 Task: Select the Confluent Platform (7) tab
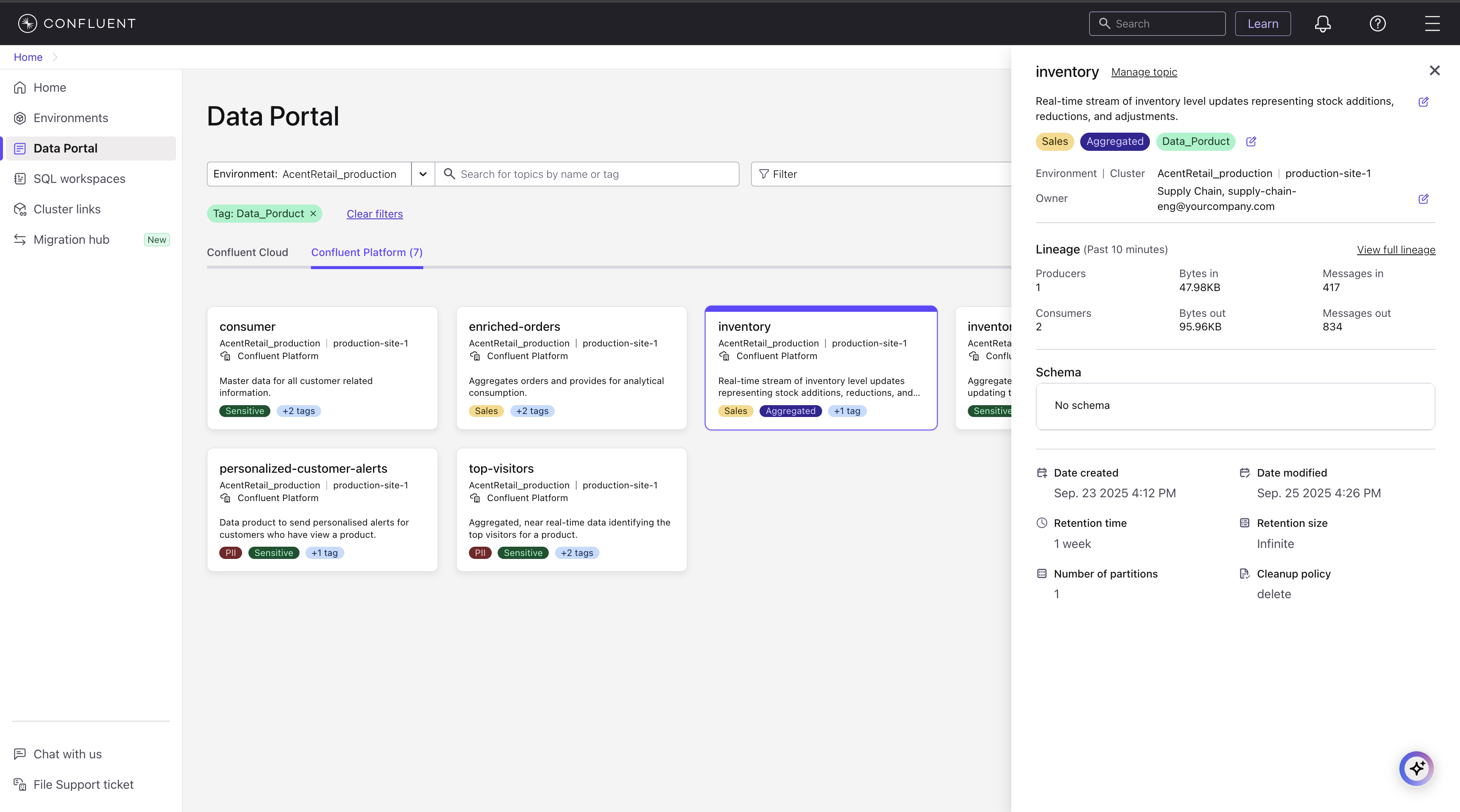(x=367, y=252)
